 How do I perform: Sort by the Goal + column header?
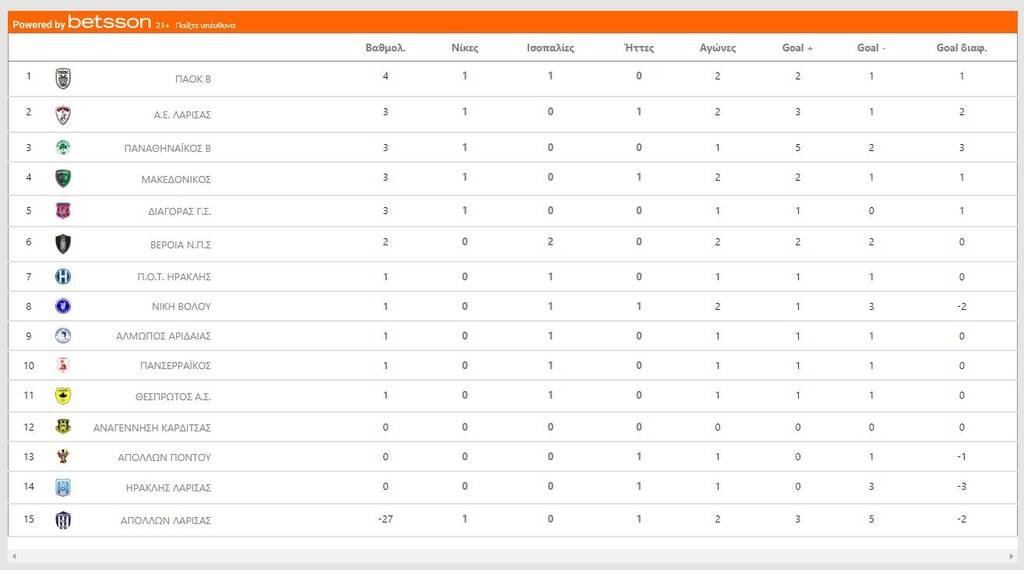pyautogui.click(x=797, y=48)
